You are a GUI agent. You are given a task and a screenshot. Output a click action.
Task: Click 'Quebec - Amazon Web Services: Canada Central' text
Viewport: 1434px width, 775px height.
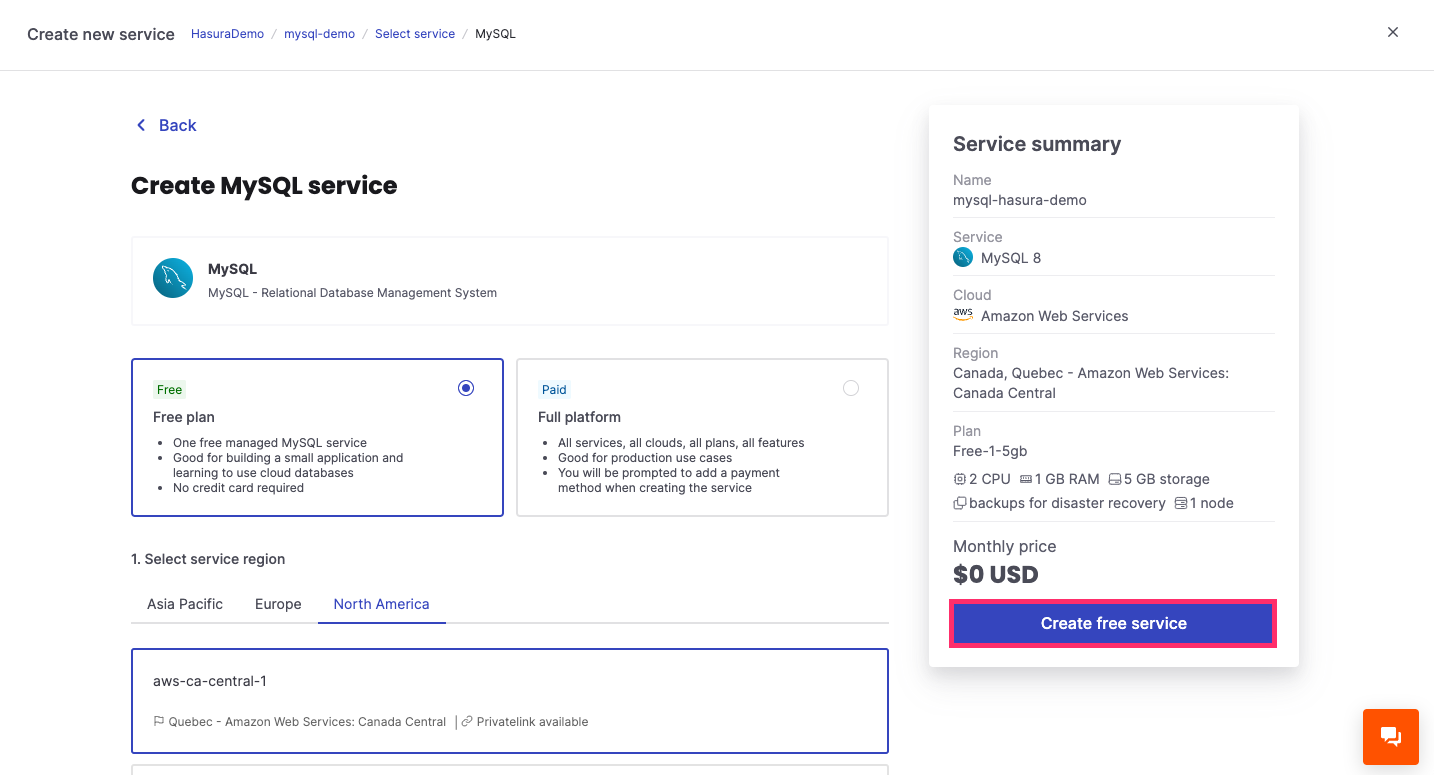click(307, 721)
